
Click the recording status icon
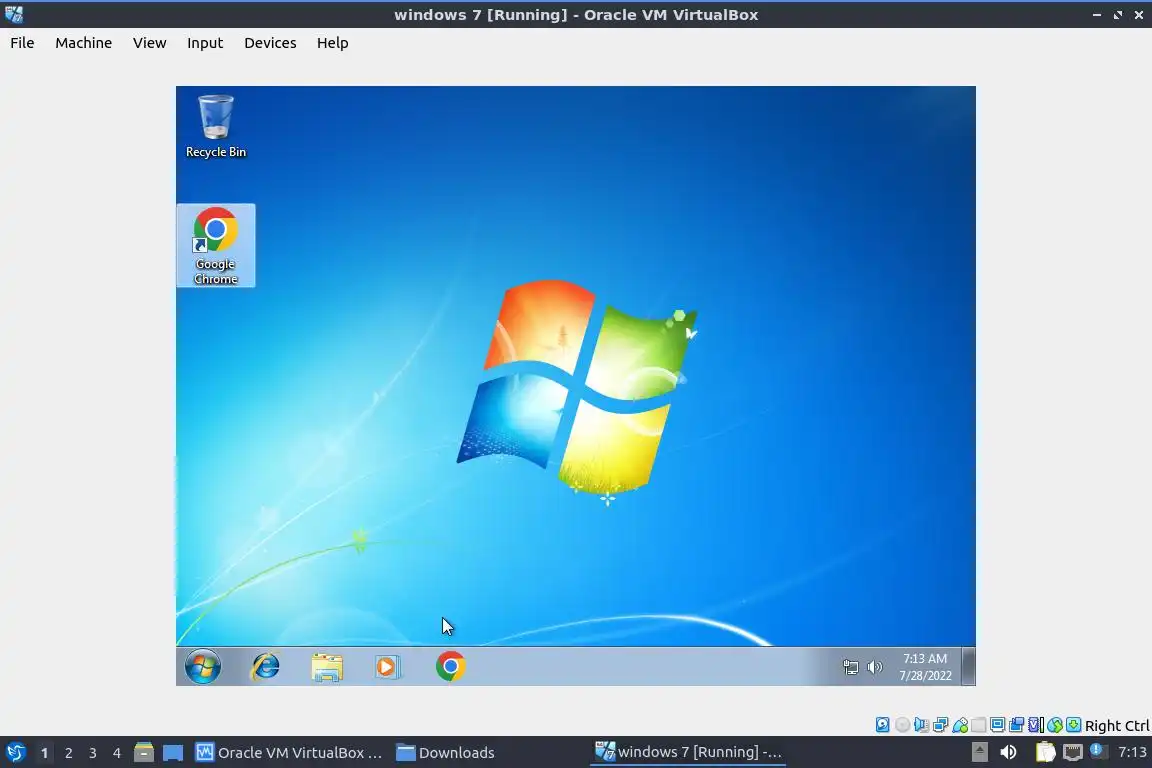1016,725
